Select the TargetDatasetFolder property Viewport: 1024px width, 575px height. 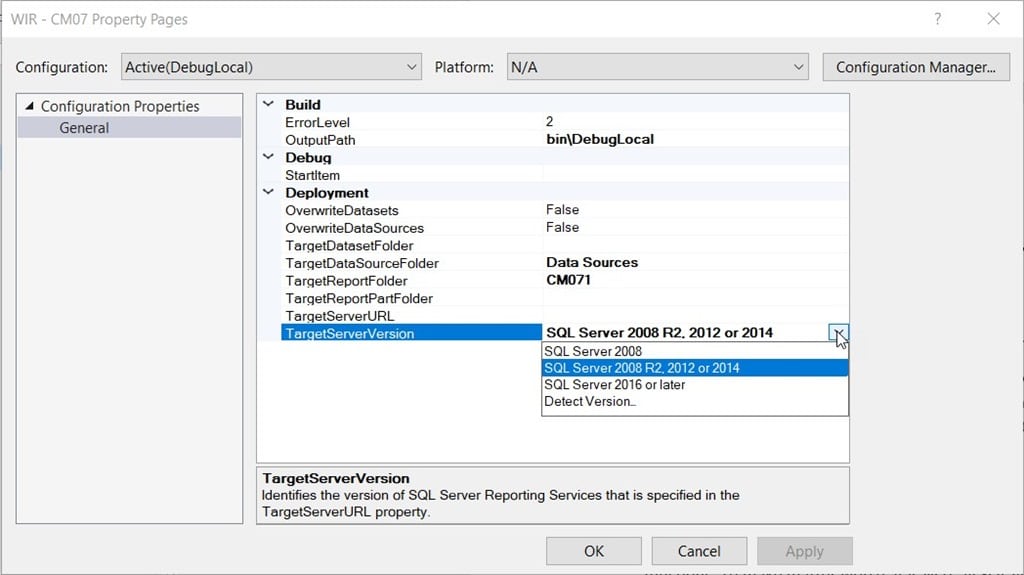point(349,246)
